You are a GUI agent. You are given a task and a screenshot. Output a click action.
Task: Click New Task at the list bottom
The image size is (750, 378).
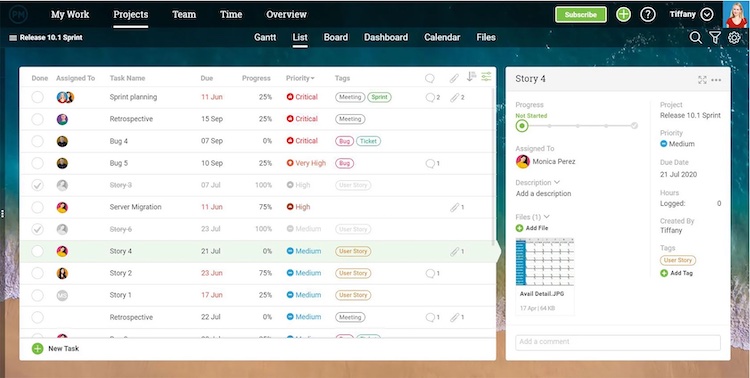[55, 348]
